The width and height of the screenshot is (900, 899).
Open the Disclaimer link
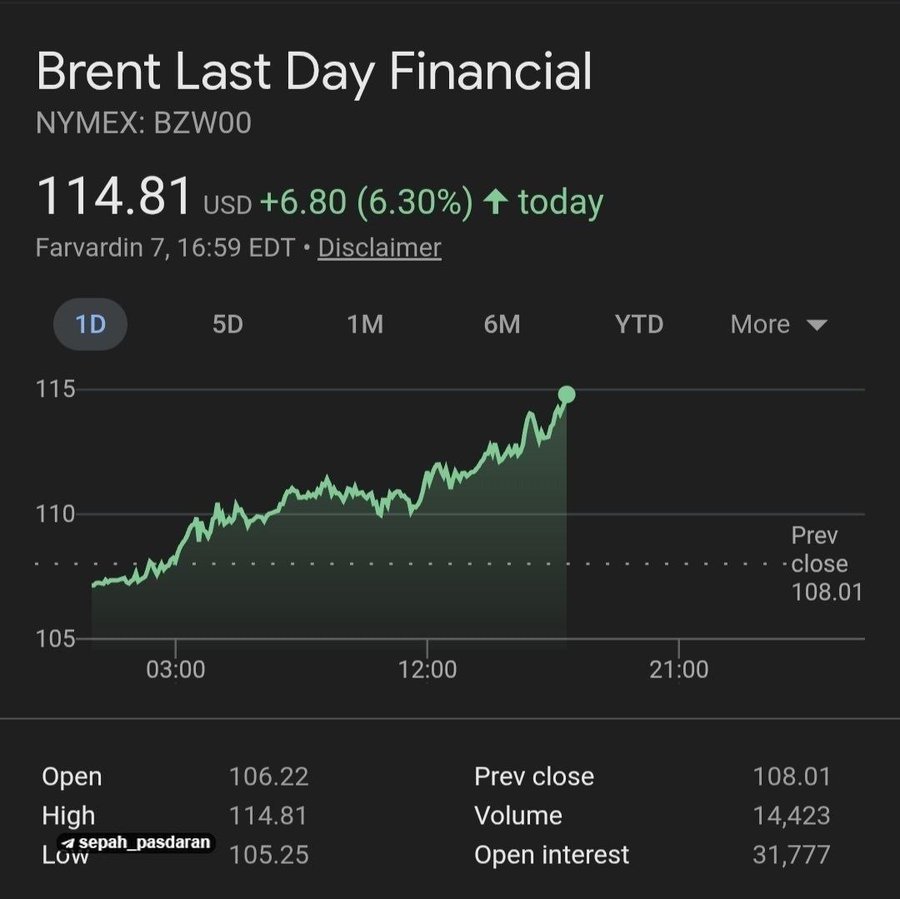coord(379,247)
